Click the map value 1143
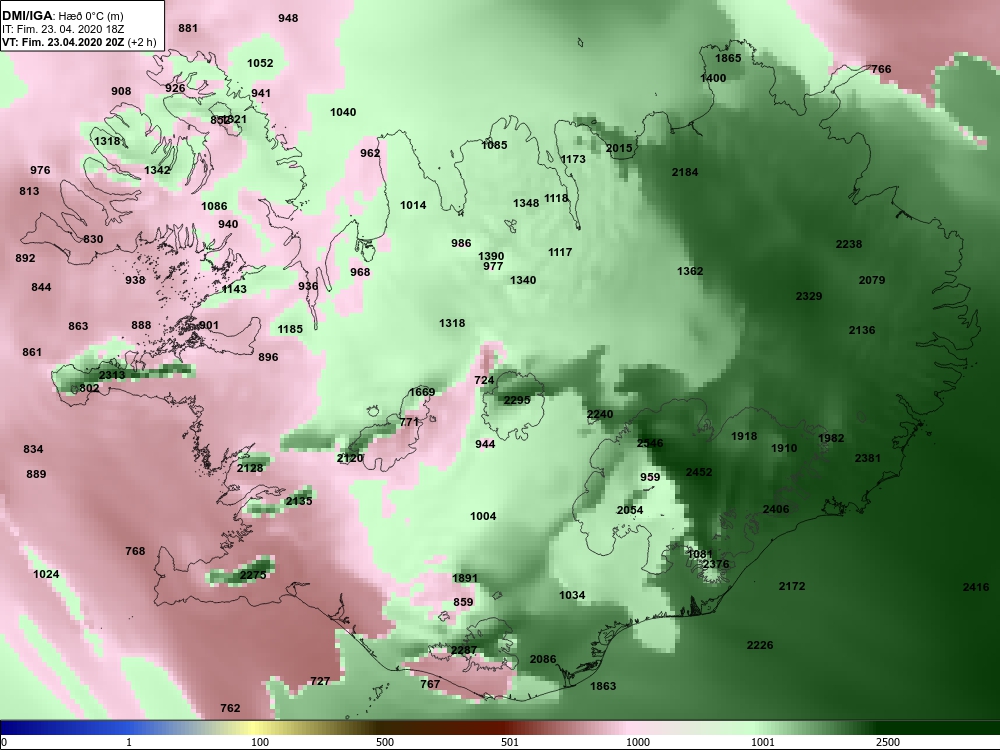The image size is (1000, 750). 233,290
